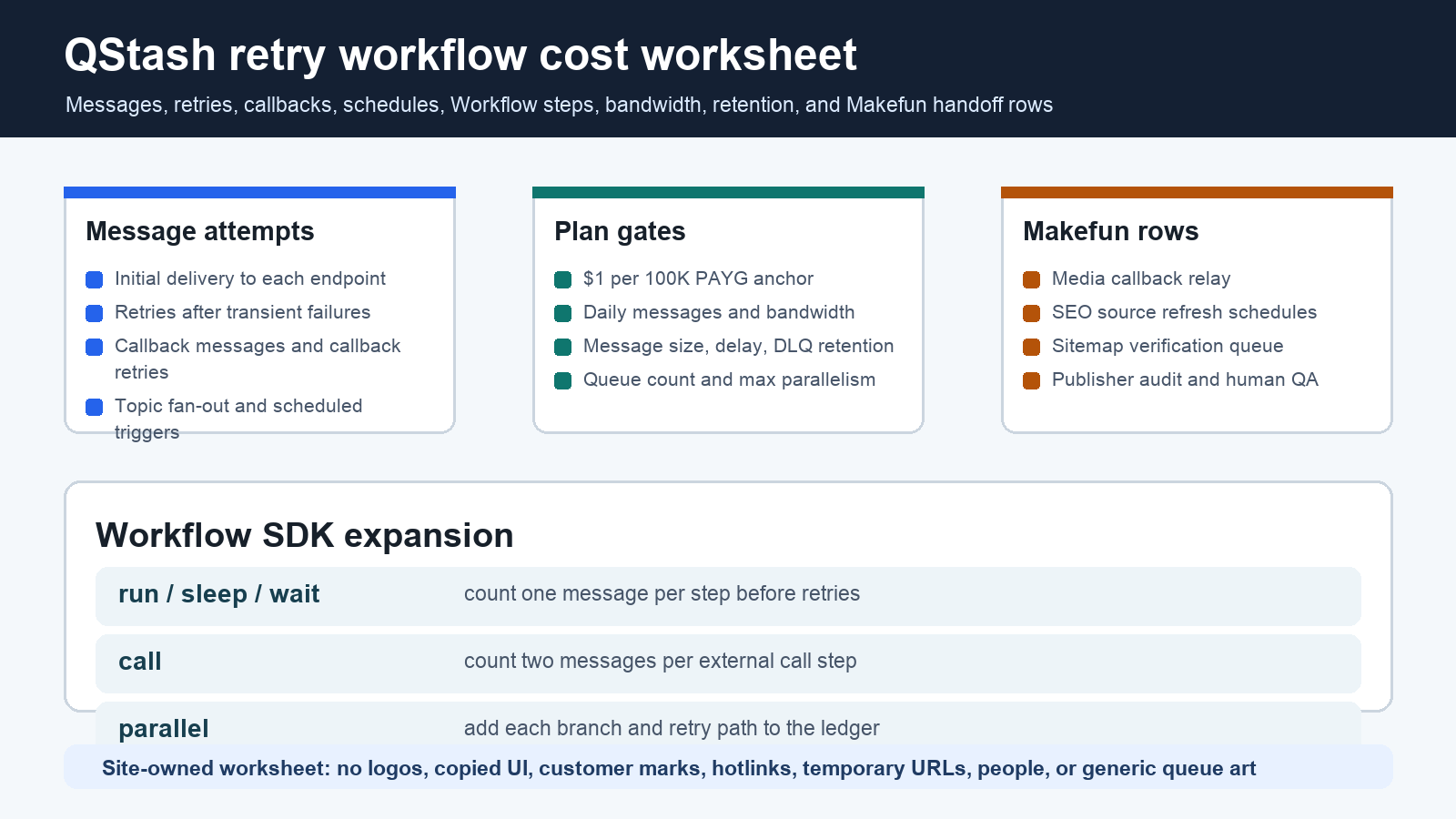Screen dimensions: 1456x819
Task: Click the text SEO source refresh schedules
Action: point(1184,312)
